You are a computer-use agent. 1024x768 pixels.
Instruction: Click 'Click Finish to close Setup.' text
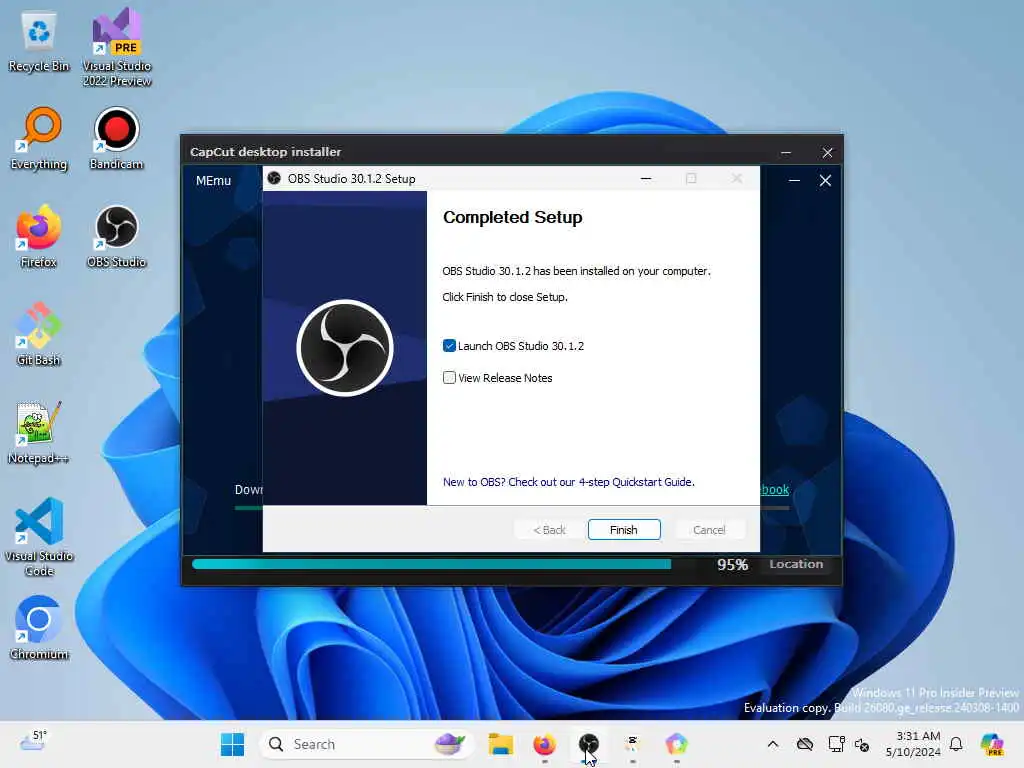tap(505, 297)
